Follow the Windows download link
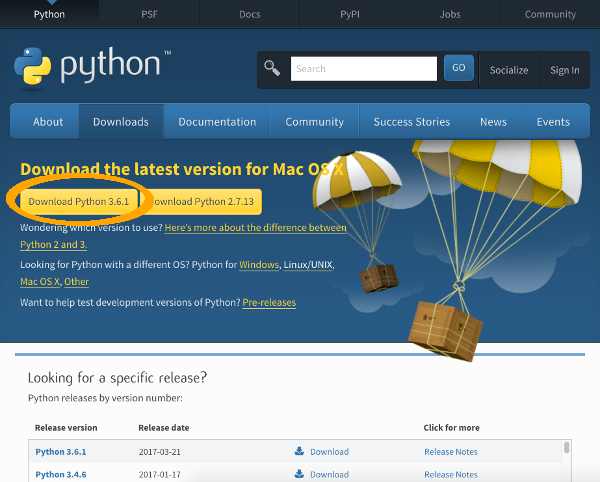The image size is (600, 482). point(259,265)
